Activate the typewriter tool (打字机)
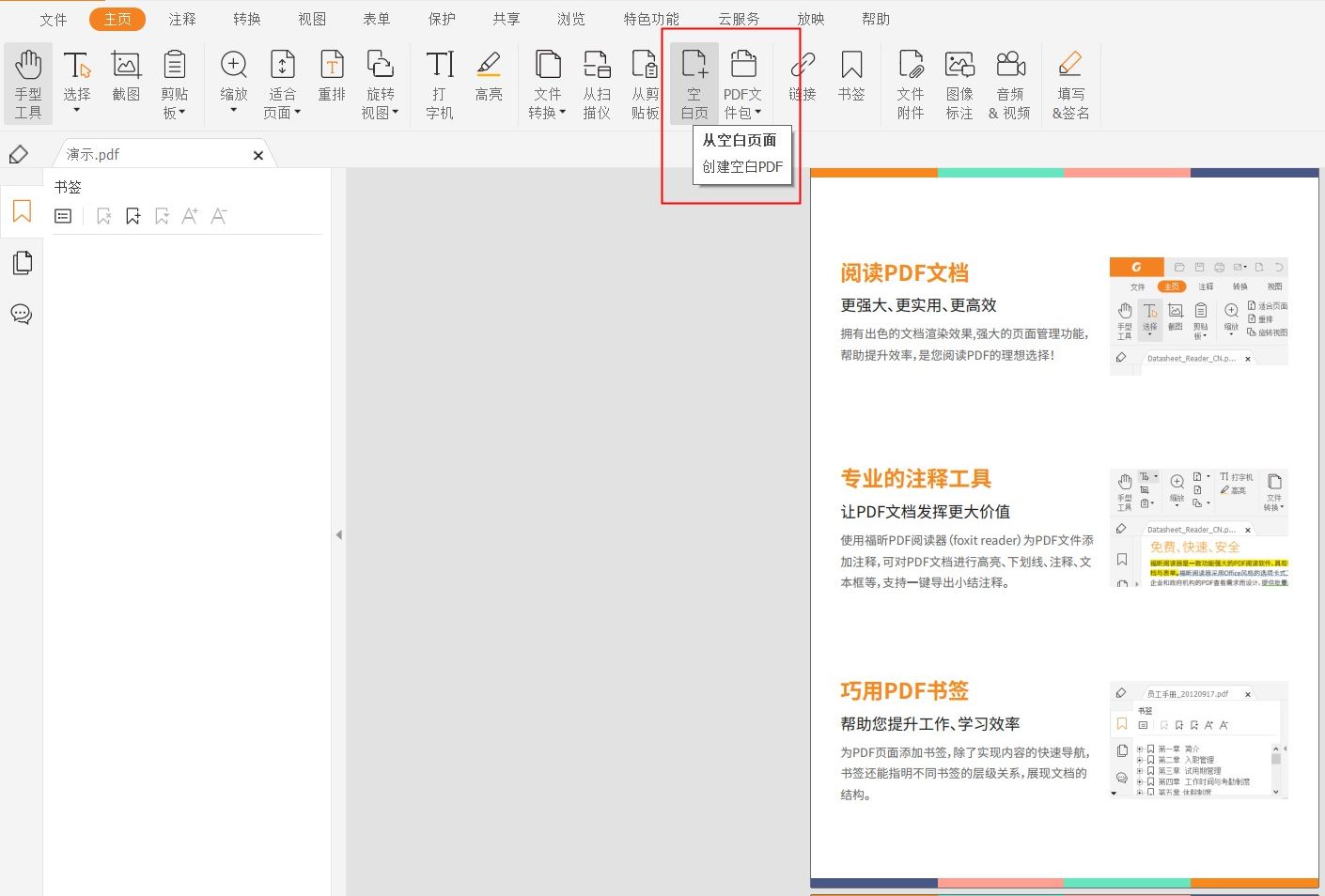1325x896 pixels. (439, 83)
